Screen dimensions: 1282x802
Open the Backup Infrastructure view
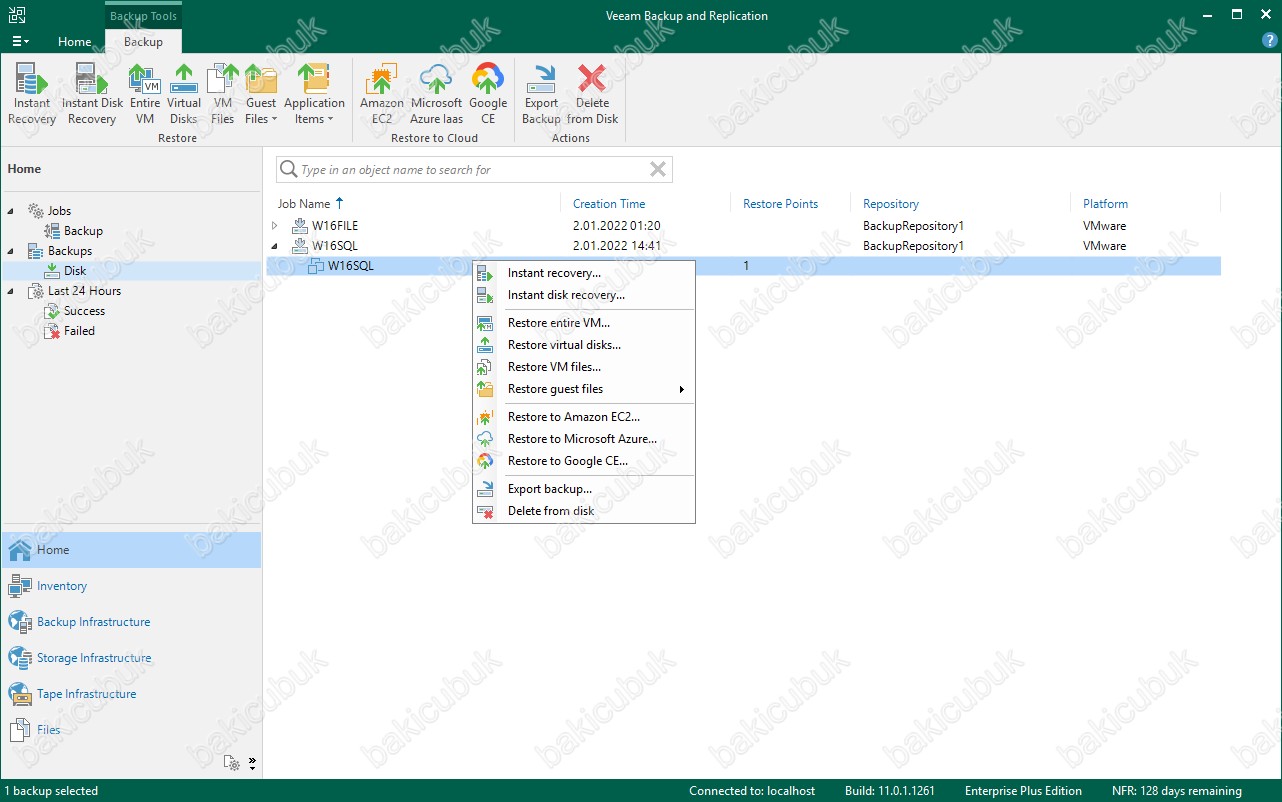click(x=131, y=622)
